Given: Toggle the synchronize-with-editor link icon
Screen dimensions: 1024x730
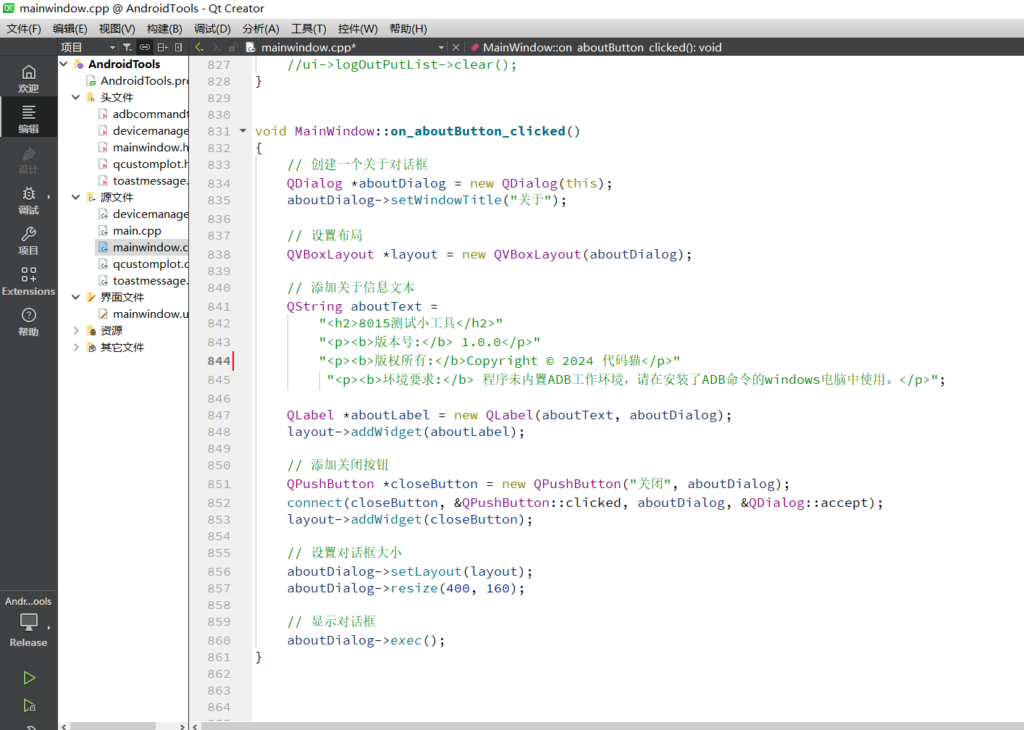Looking at the screenshot, I should (x=145, y=47).
